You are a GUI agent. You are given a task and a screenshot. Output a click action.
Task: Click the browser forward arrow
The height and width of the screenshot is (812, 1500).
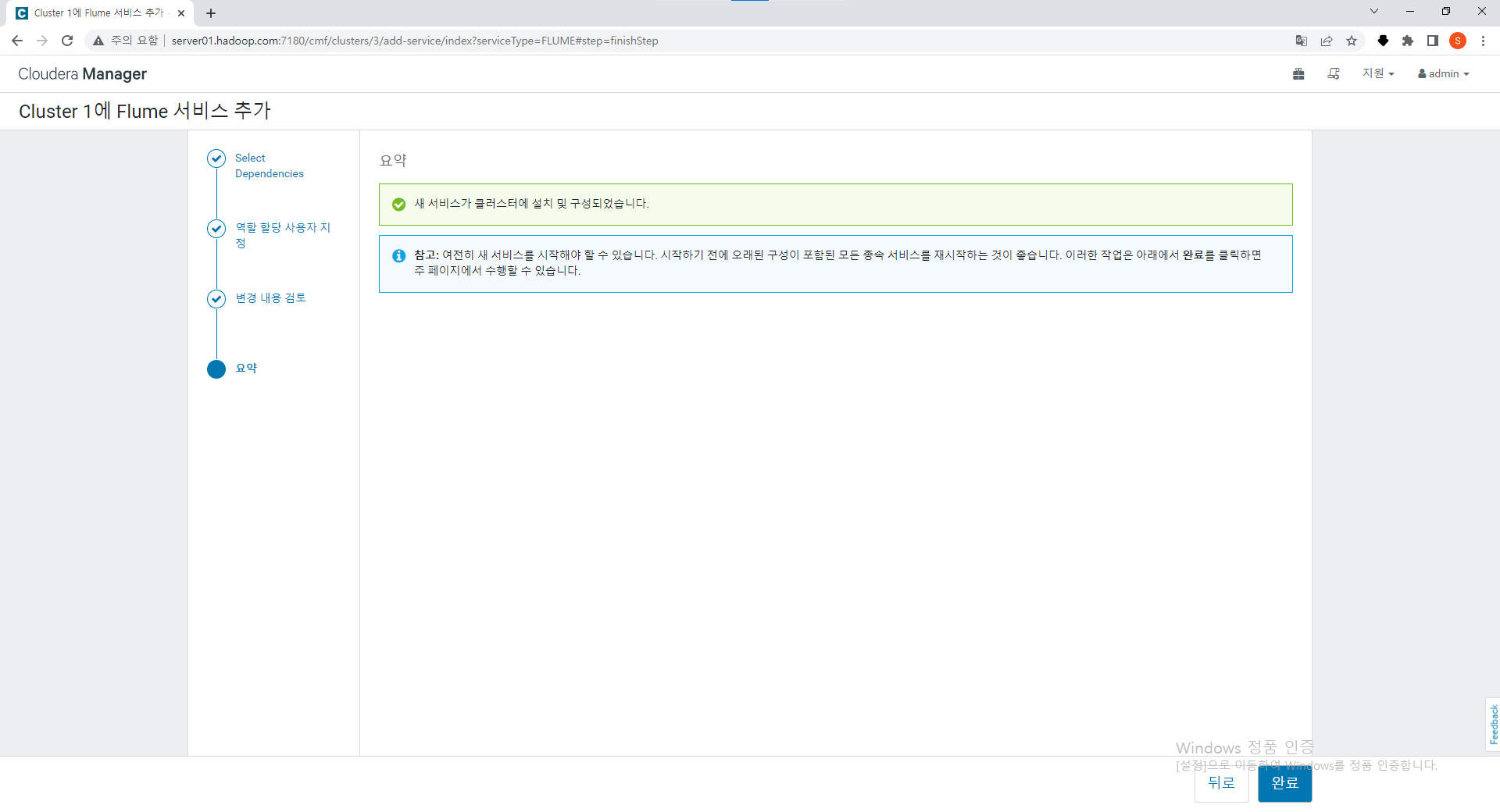click(x=42, y=41)
